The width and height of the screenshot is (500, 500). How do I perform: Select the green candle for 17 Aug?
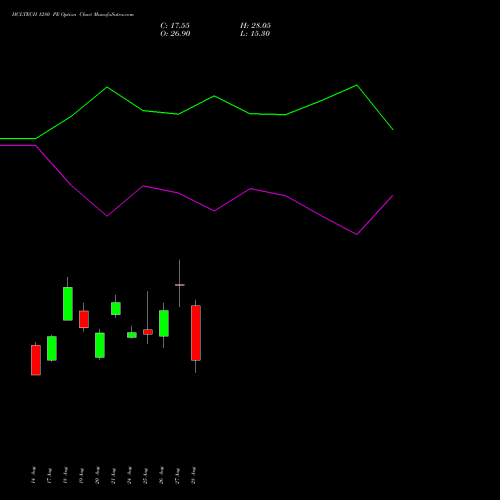(52, 348)
